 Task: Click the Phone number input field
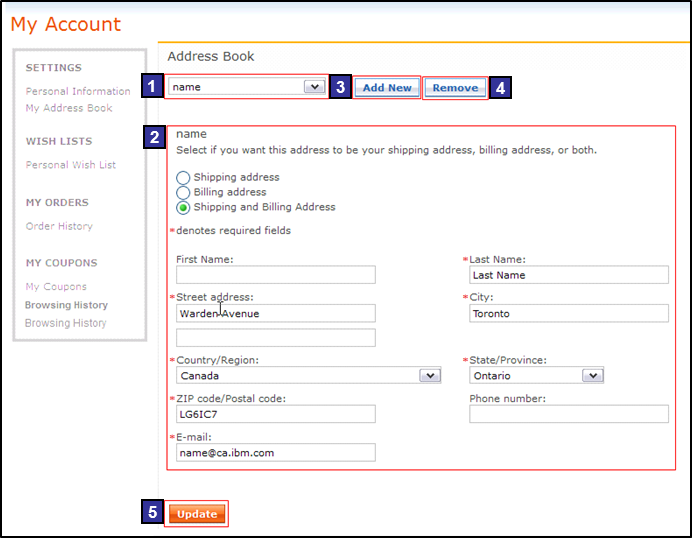568,414
